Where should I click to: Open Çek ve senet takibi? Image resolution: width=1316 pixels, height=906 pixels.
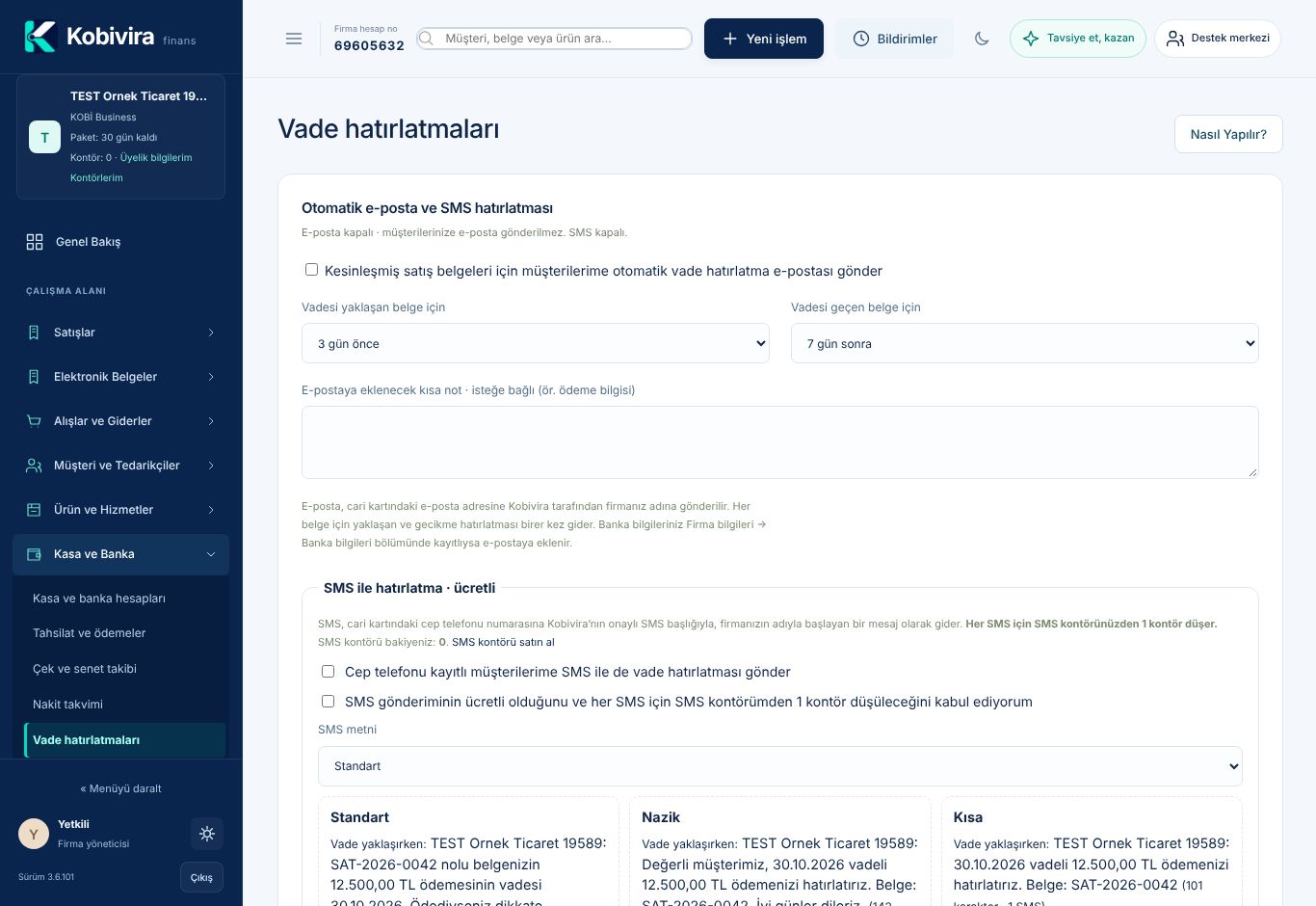point(85,669)
